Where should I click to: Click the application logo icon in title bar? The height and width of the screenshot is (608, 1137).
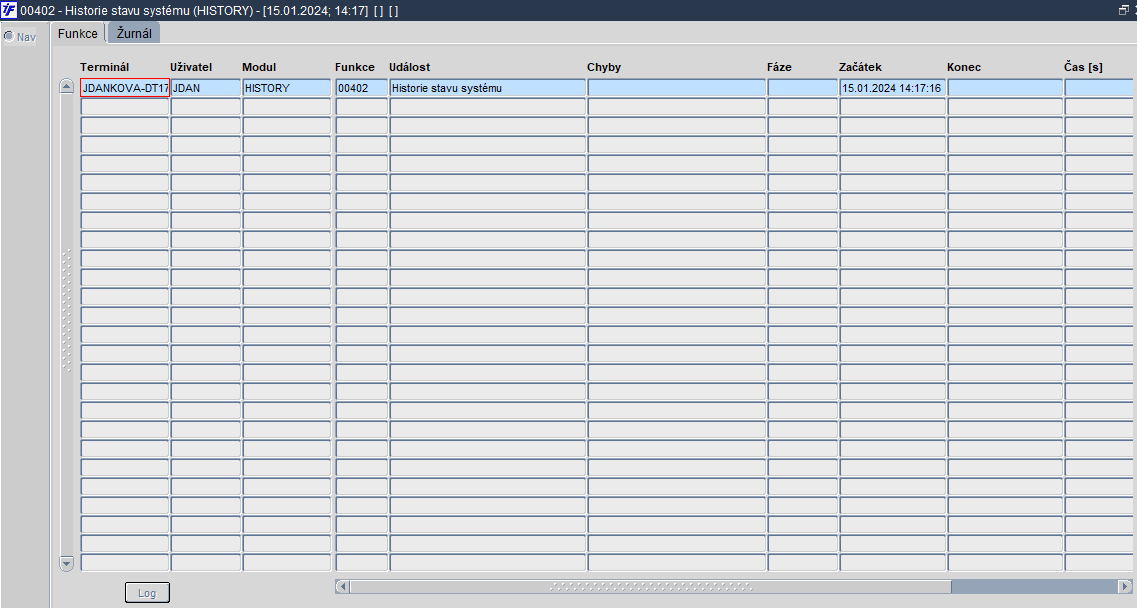(9, 10)
